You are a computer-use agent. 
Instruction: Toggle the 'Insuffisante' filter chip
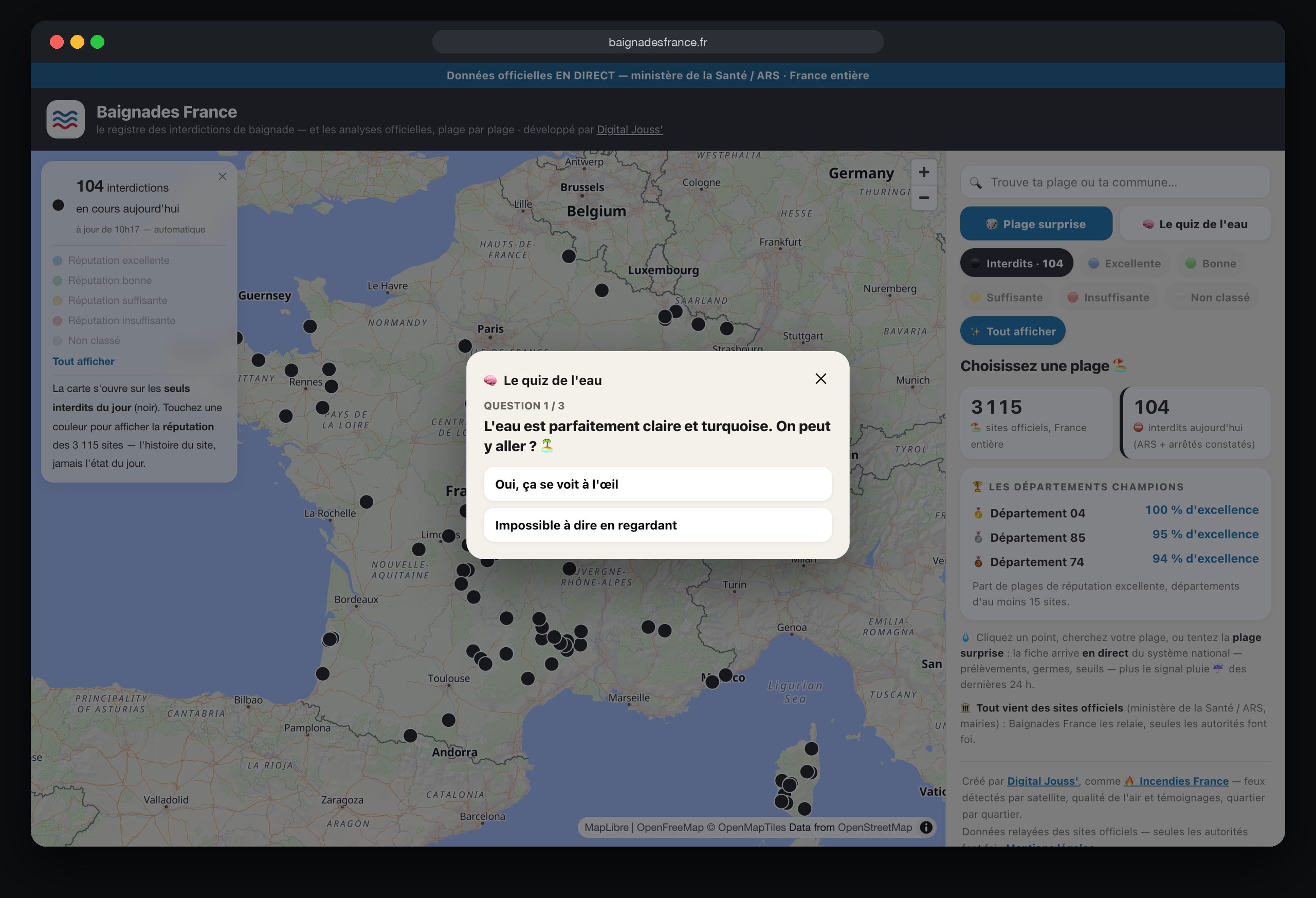coord(1108,297)
